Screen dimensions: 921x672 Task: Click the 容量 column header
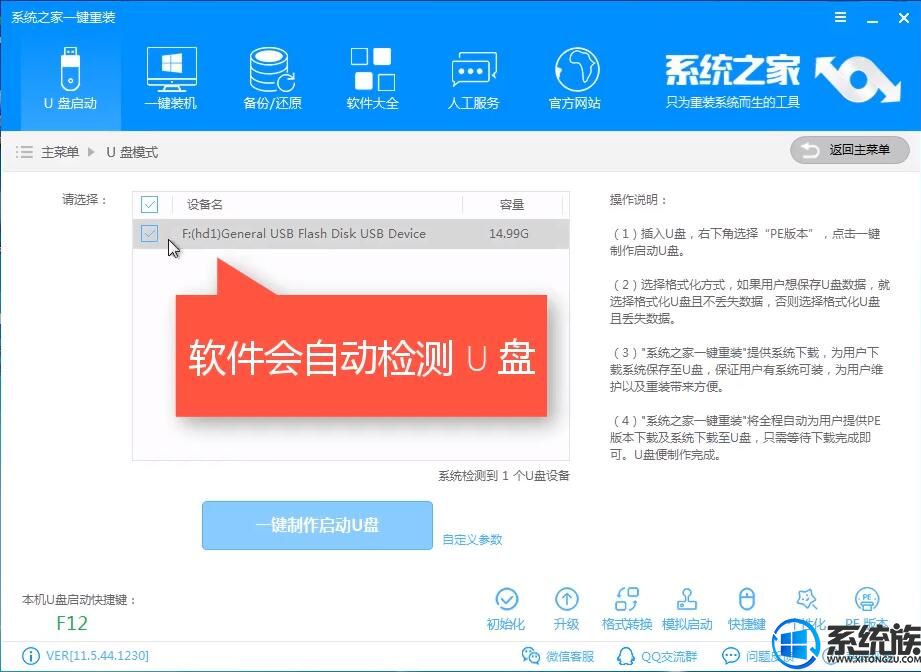point(512,204)
